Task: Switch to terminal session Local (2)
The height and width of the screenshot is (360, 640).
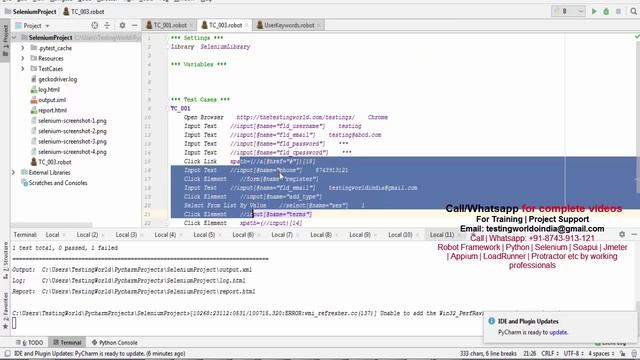Action: [x=87, y=235]
